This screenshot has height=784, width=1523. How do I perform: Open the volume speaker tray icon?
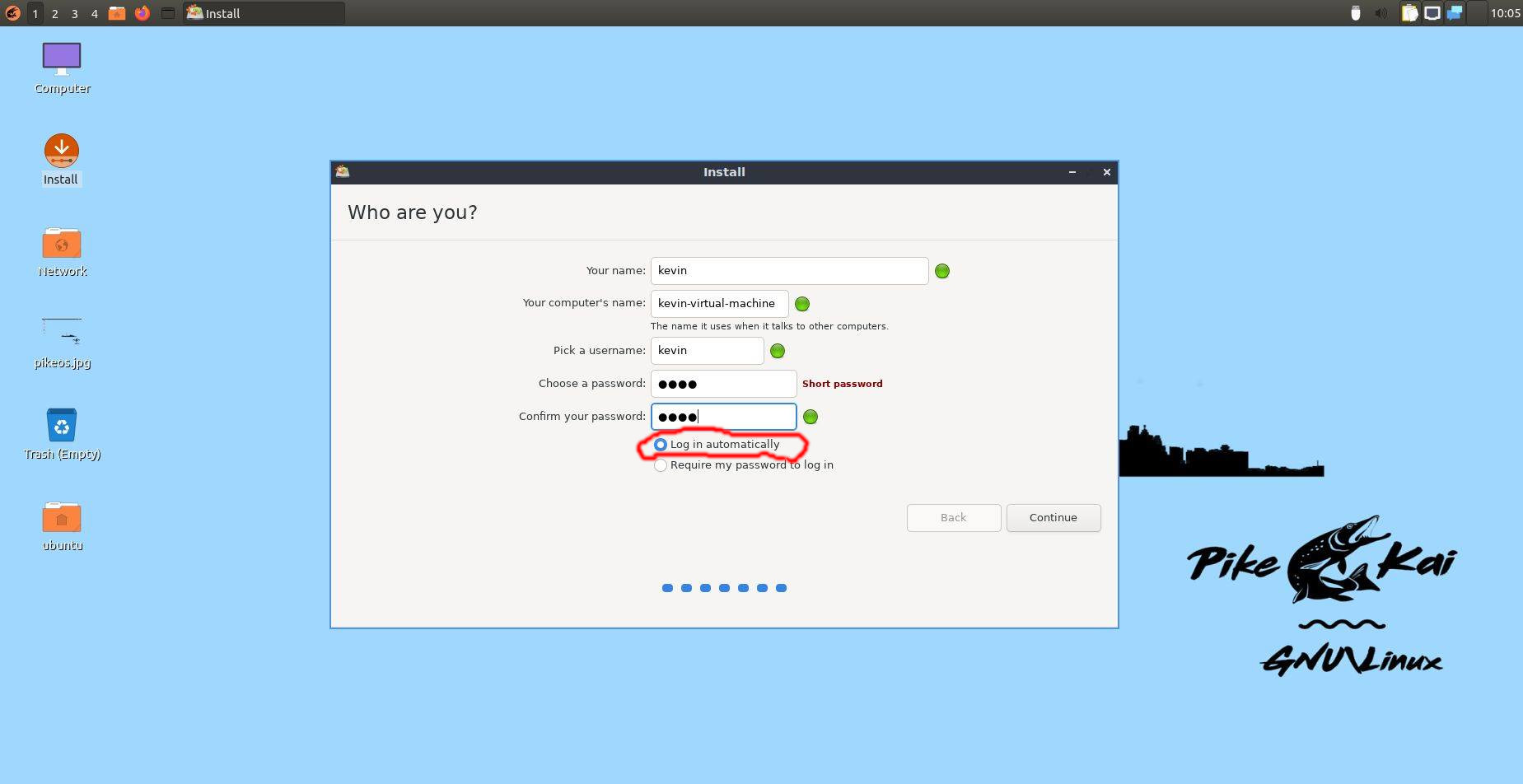pos(1381,13)
